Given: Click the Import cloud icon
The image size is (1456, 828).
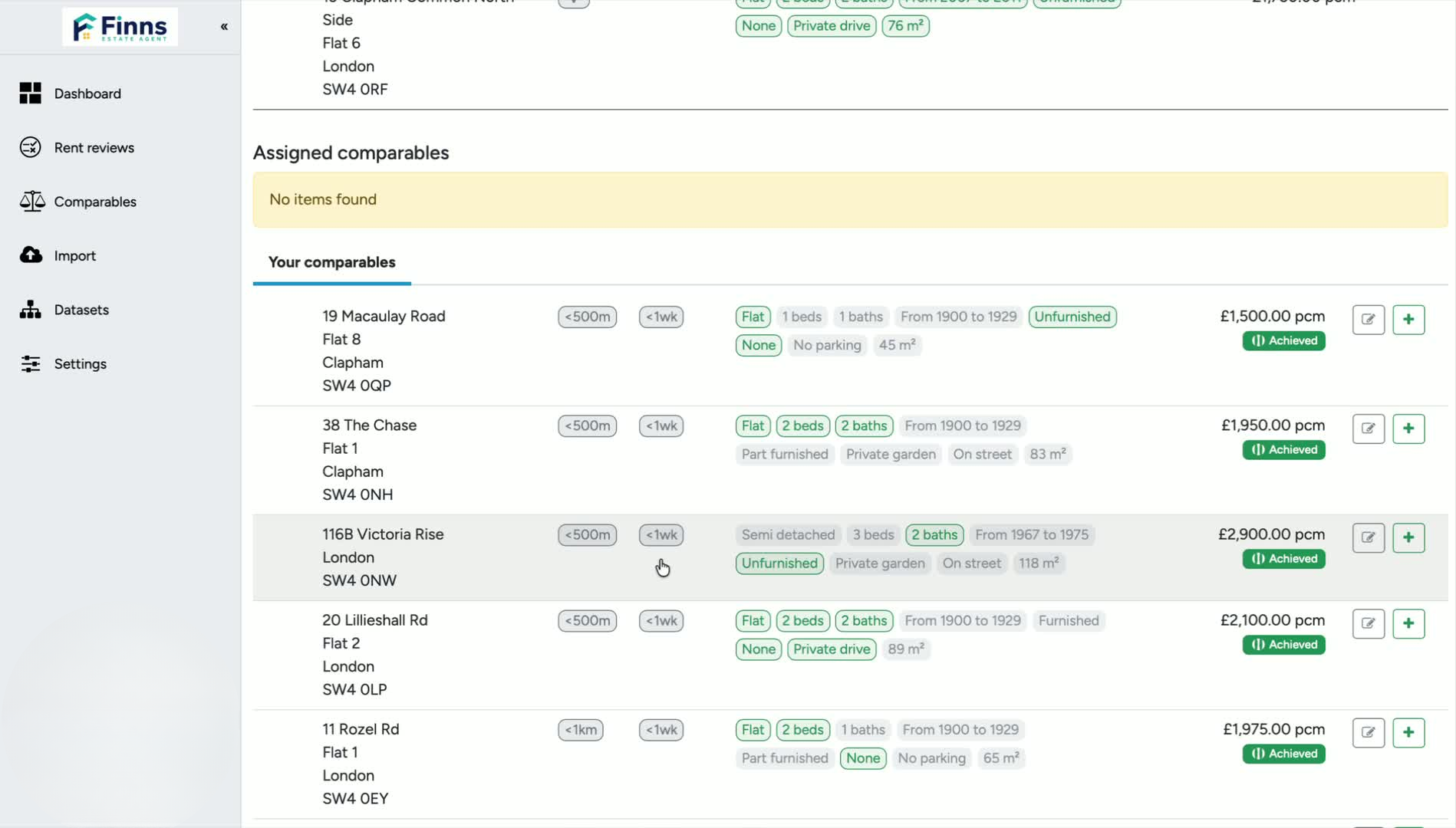Looking at the screenshot, I should 31,255.
